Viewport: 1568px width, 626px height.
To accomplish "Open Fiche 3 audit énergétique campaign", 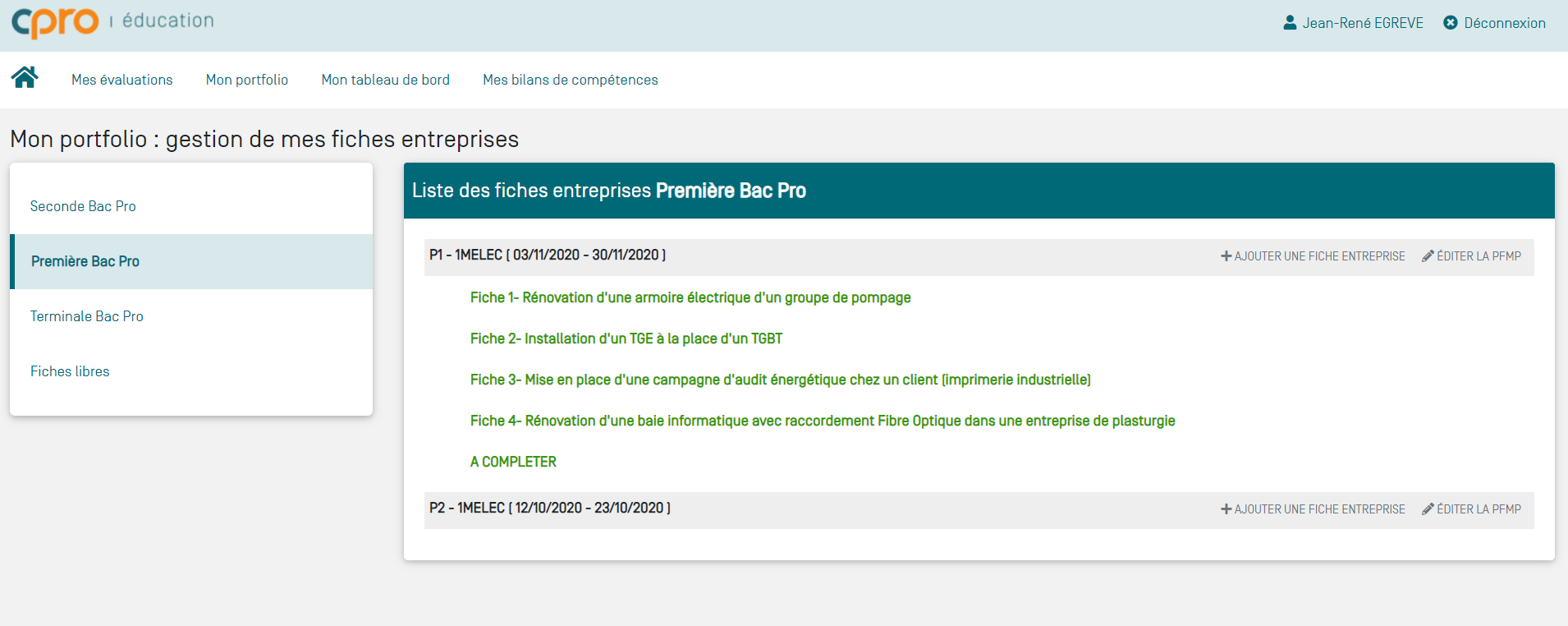I will tap(780, 380).
